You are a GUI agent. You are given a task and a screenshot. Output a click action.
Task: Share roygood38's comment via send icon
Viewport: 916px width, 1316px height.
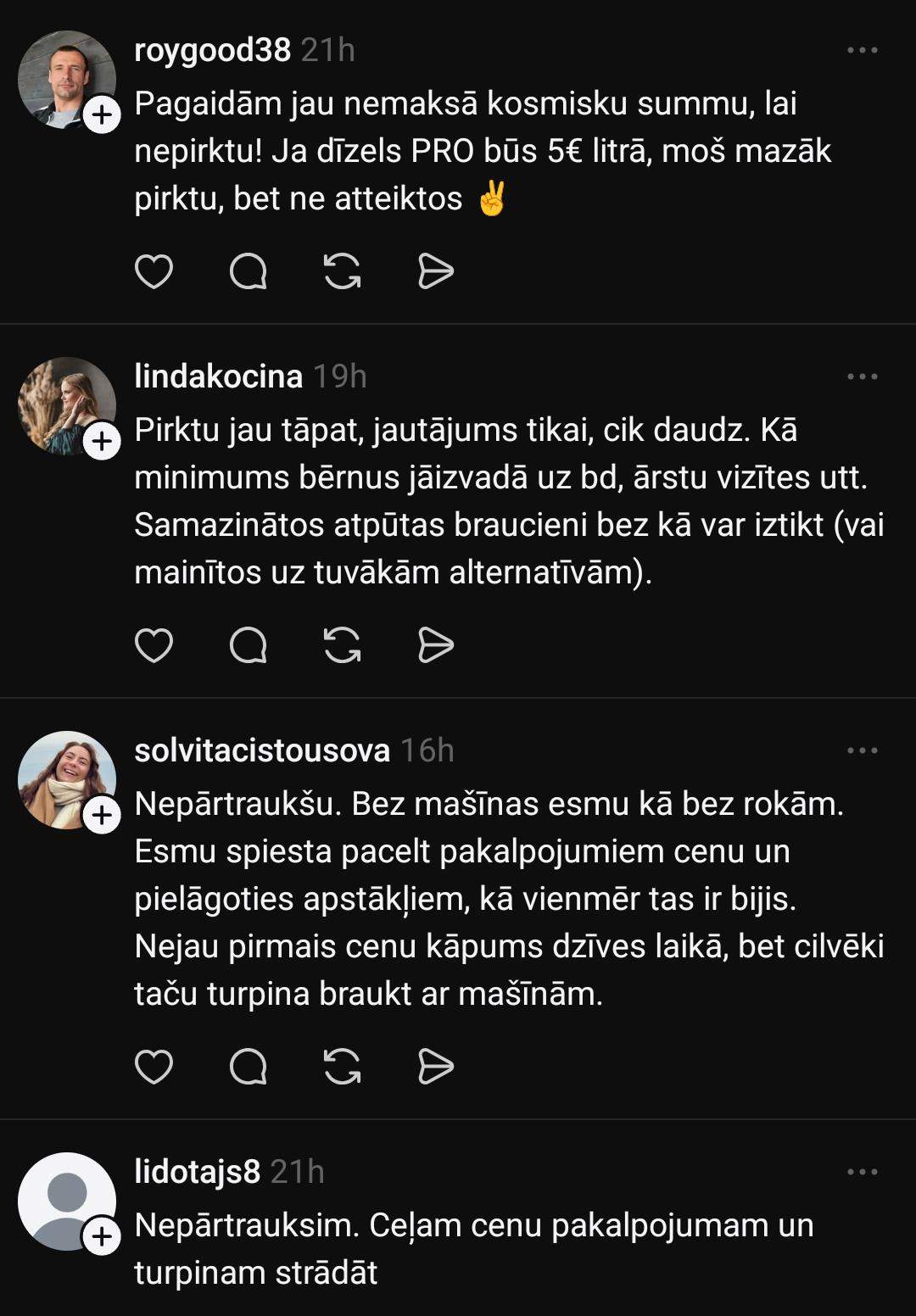click(436, 272)
